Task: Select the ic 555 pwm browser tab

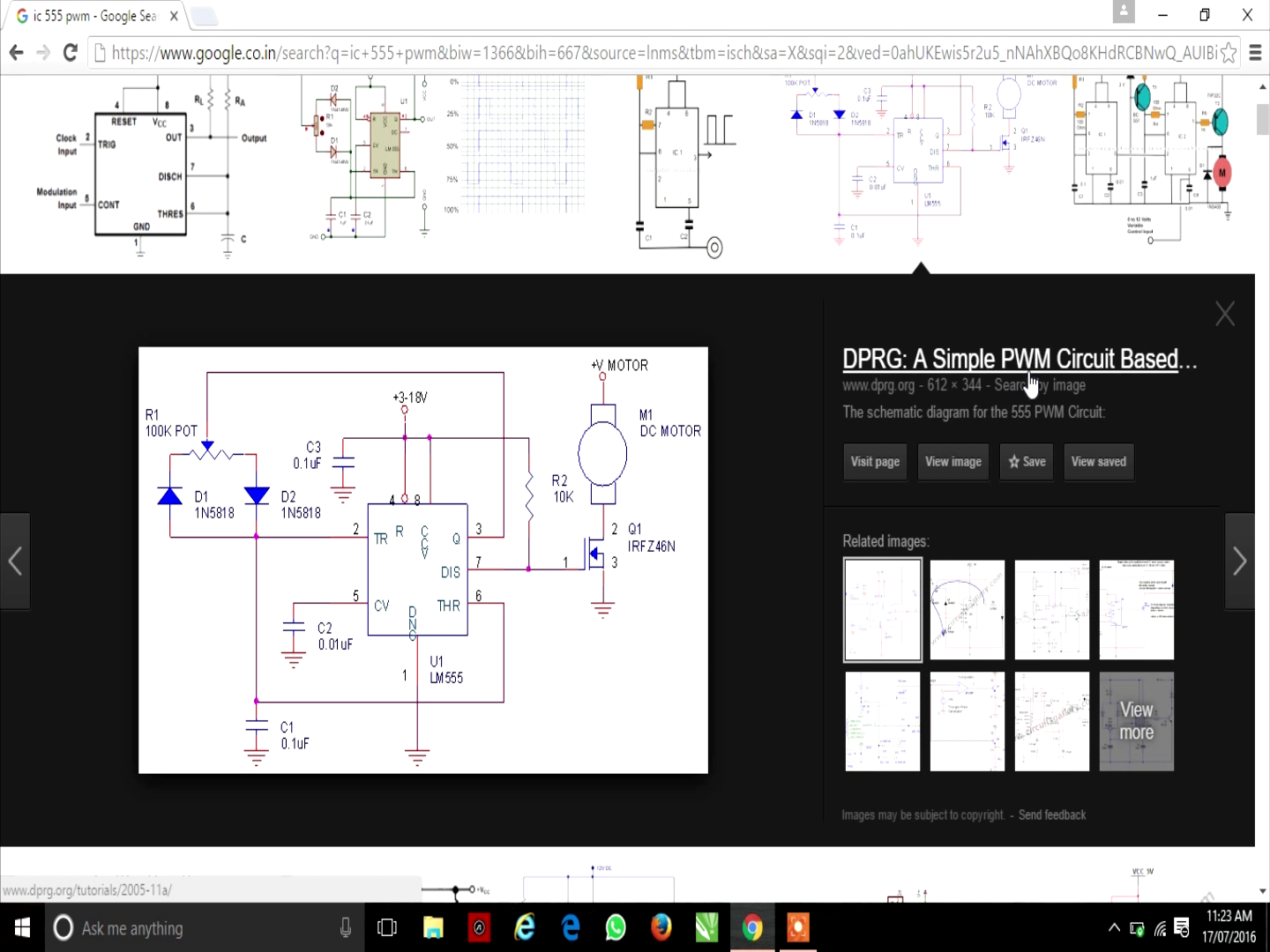Action: coord(88,15)
